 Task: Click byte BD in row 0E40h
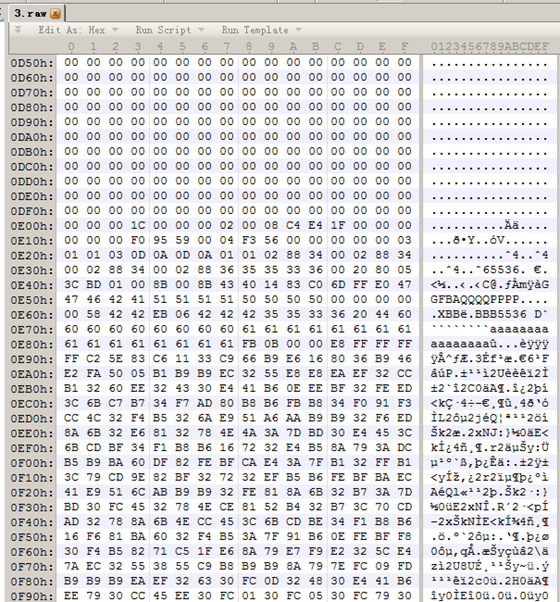pyautogui.click(x=93, y=284)
